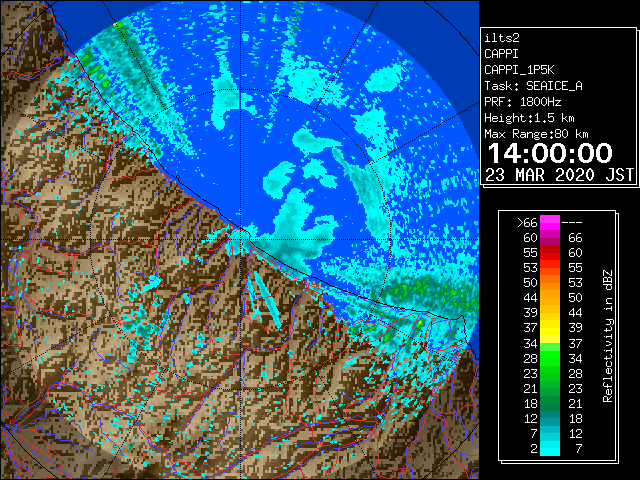Click the 'CAPPI_1P5K' product name text
640x480 pixels.
[x=519, y=70]
